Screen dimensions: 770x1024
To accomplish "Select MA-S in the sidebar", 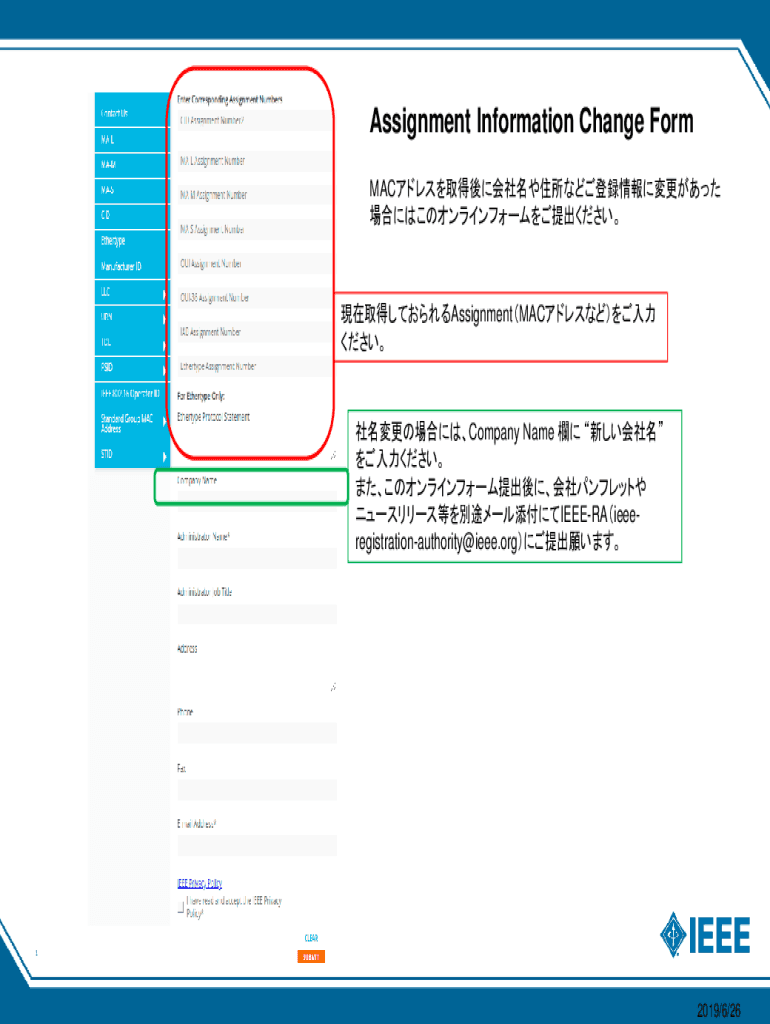I will tap(132, 191).
